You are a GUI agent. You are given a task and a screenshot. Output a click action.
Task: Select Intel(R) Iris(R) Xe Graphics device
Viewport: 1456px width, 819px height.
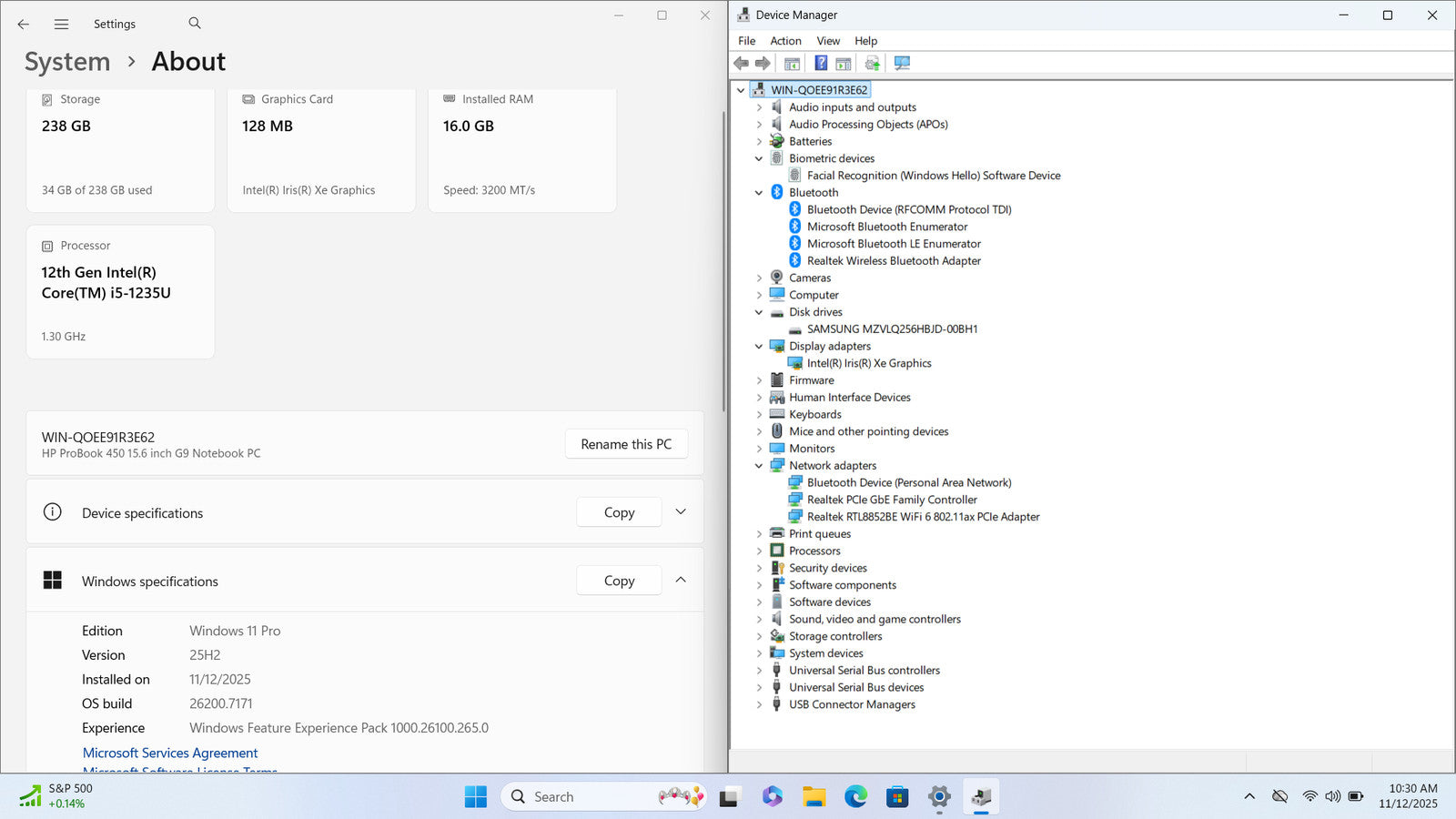point(868,363)
